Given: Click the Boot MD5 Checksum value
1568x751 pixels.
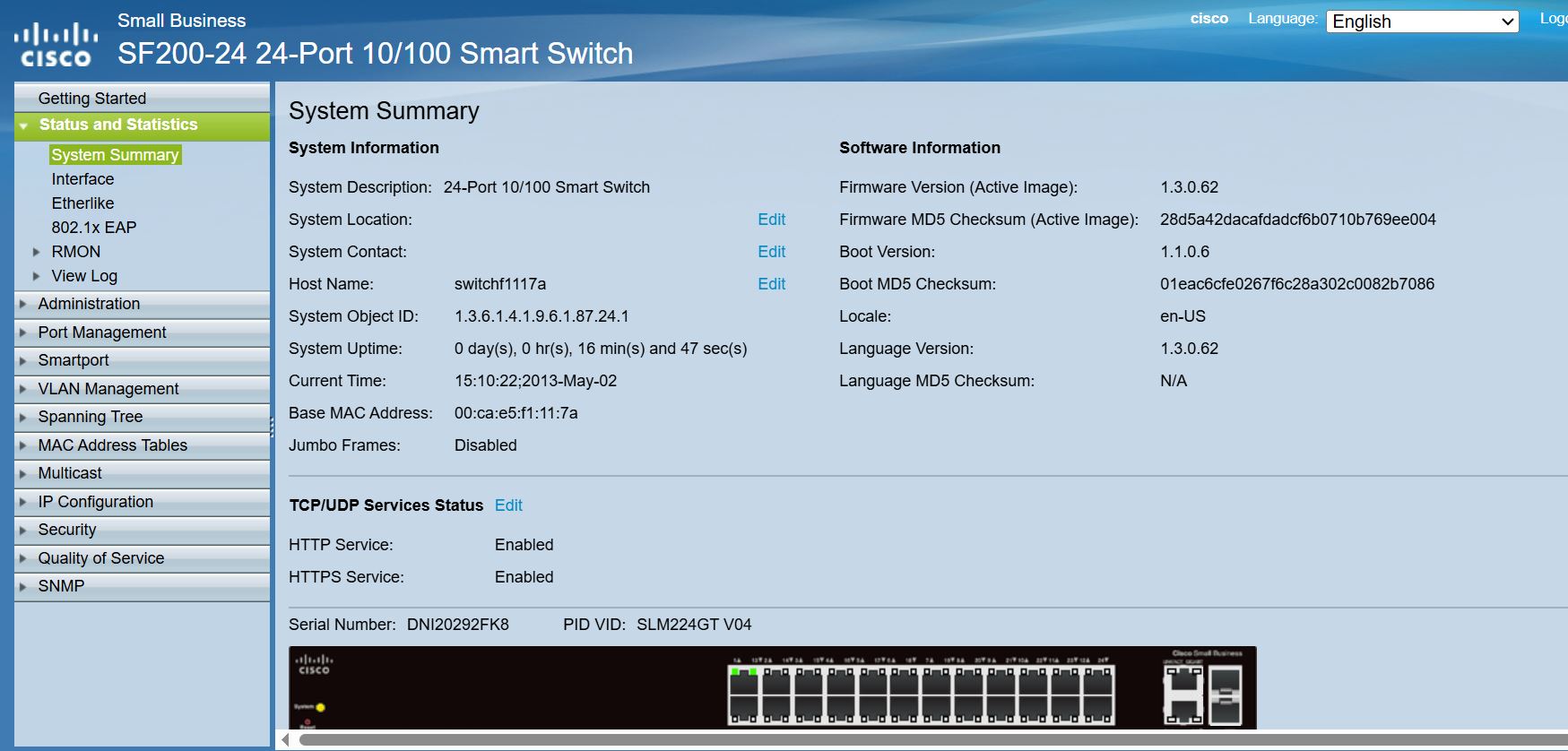Looking at the screenshot, I should tap(1296, 284).
